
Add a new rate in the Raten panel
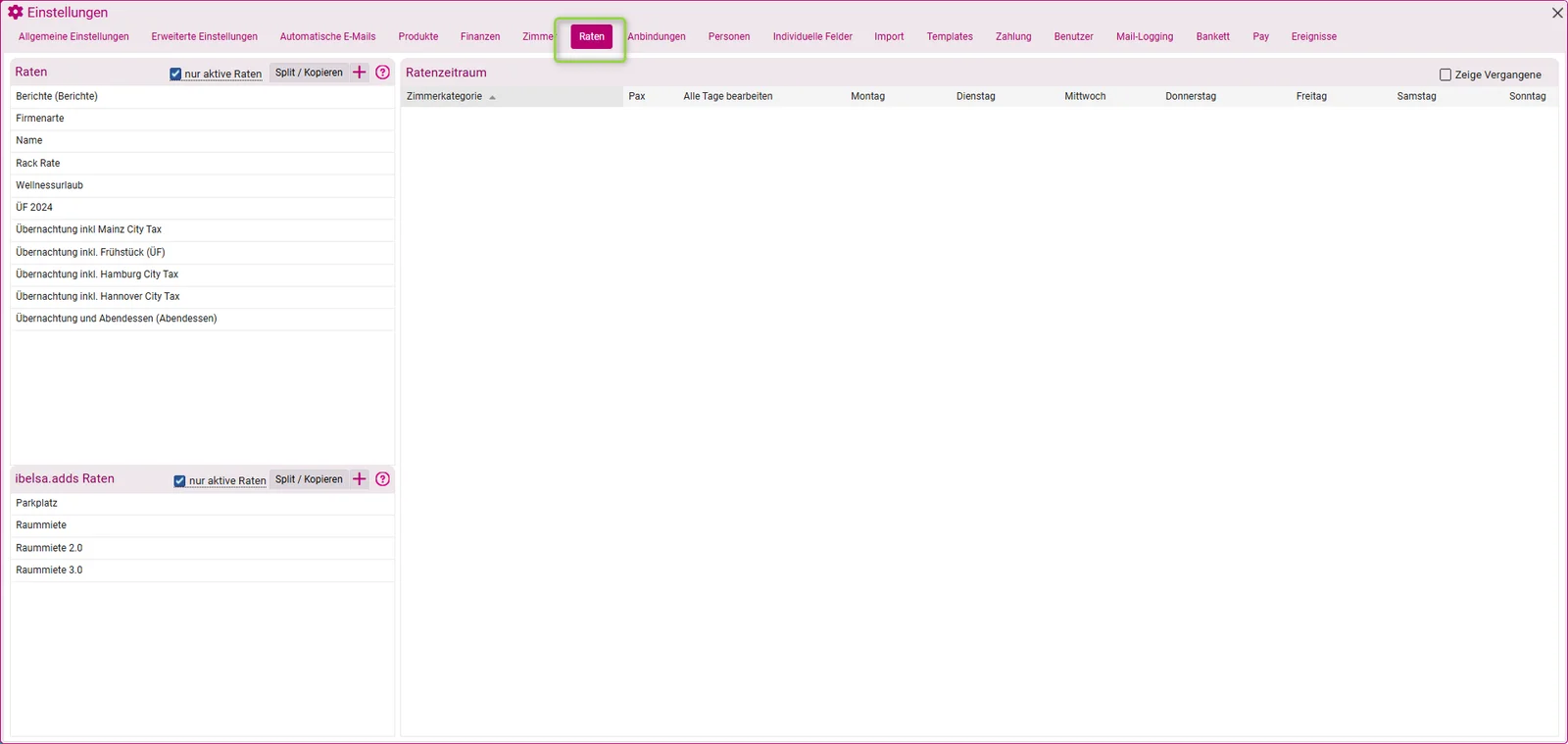360,73
